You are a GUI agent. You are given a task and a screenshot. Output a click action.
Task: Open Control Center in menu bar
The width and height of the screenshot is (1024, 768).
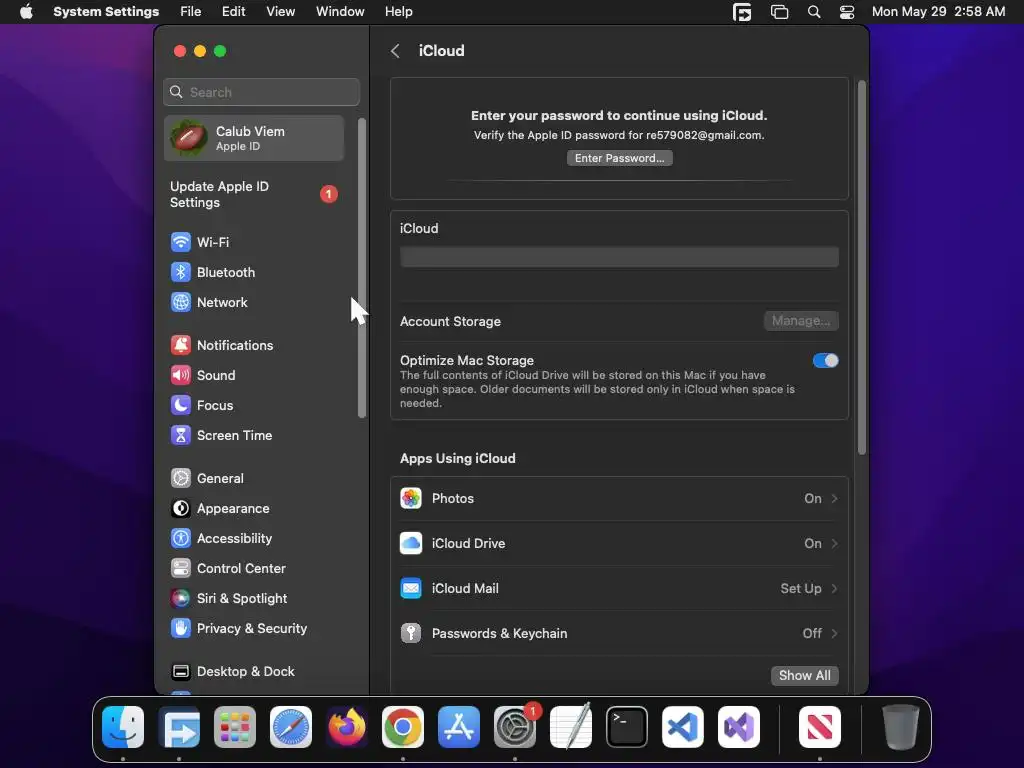(x=846, y=12)
